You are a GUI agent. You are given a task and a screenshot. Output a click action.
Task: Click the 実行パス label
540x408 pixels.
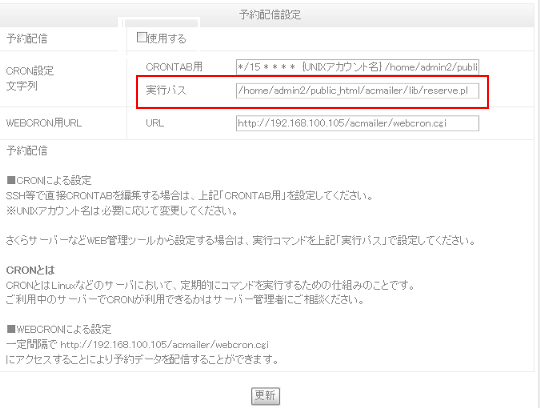click(x=166, y=90)
